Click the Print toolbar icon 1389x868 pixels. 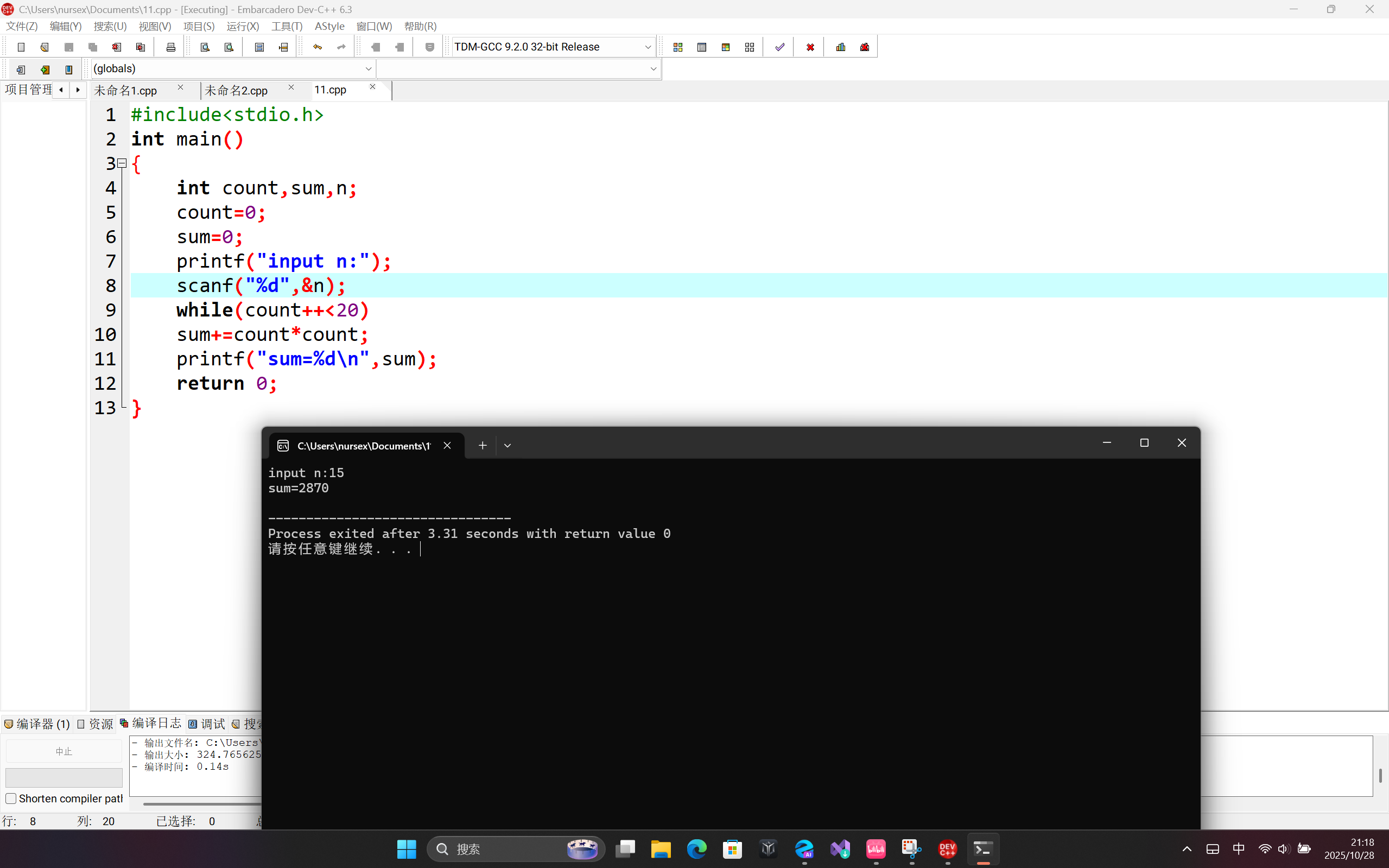(170, 47)
